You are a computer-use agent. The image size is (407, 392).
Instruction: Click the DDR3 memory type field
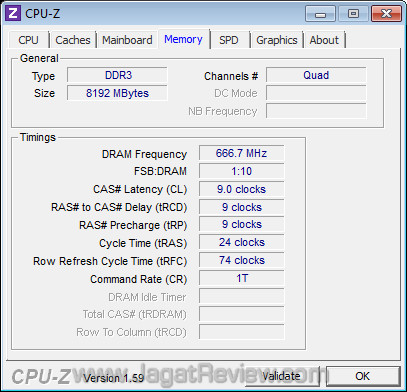pos(117,75)
